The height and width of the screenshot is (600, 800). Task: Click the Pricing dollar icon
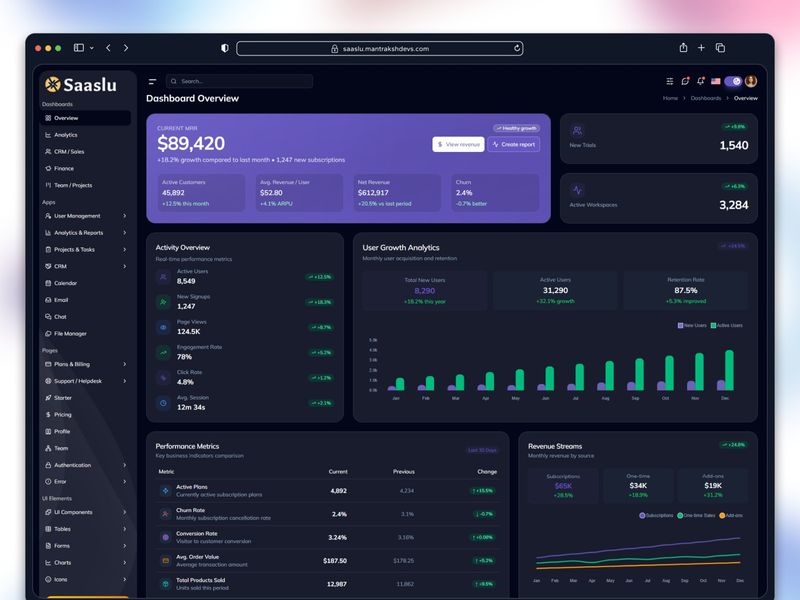48,415
